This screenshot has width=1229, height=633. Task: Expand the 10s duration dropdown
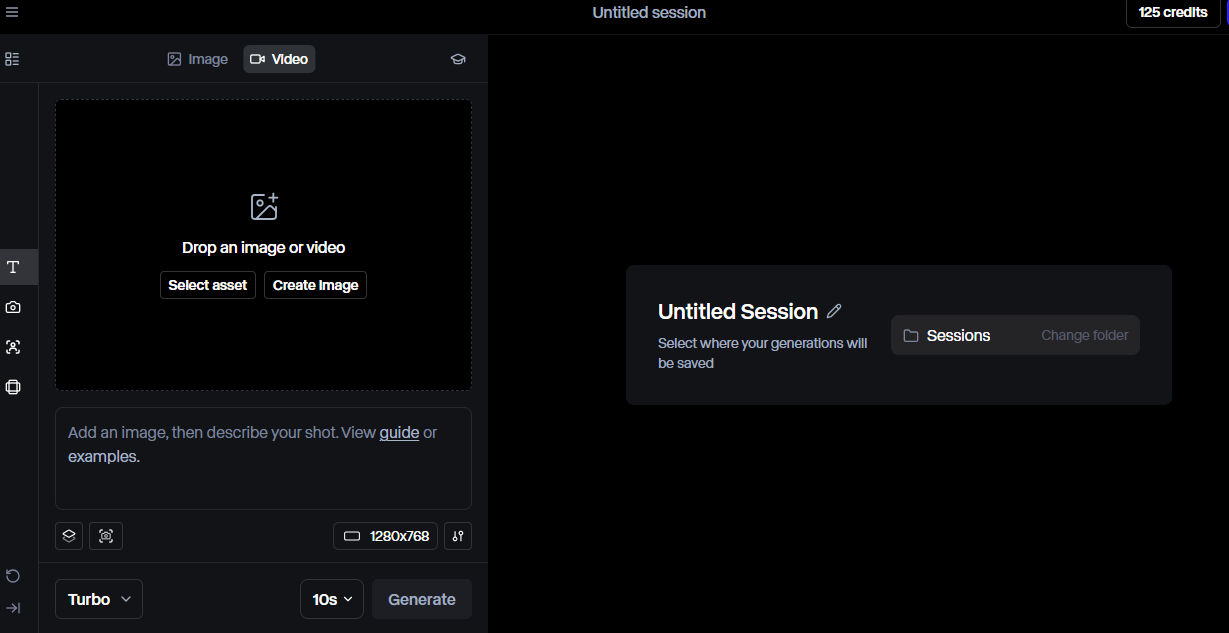point(332,599)
